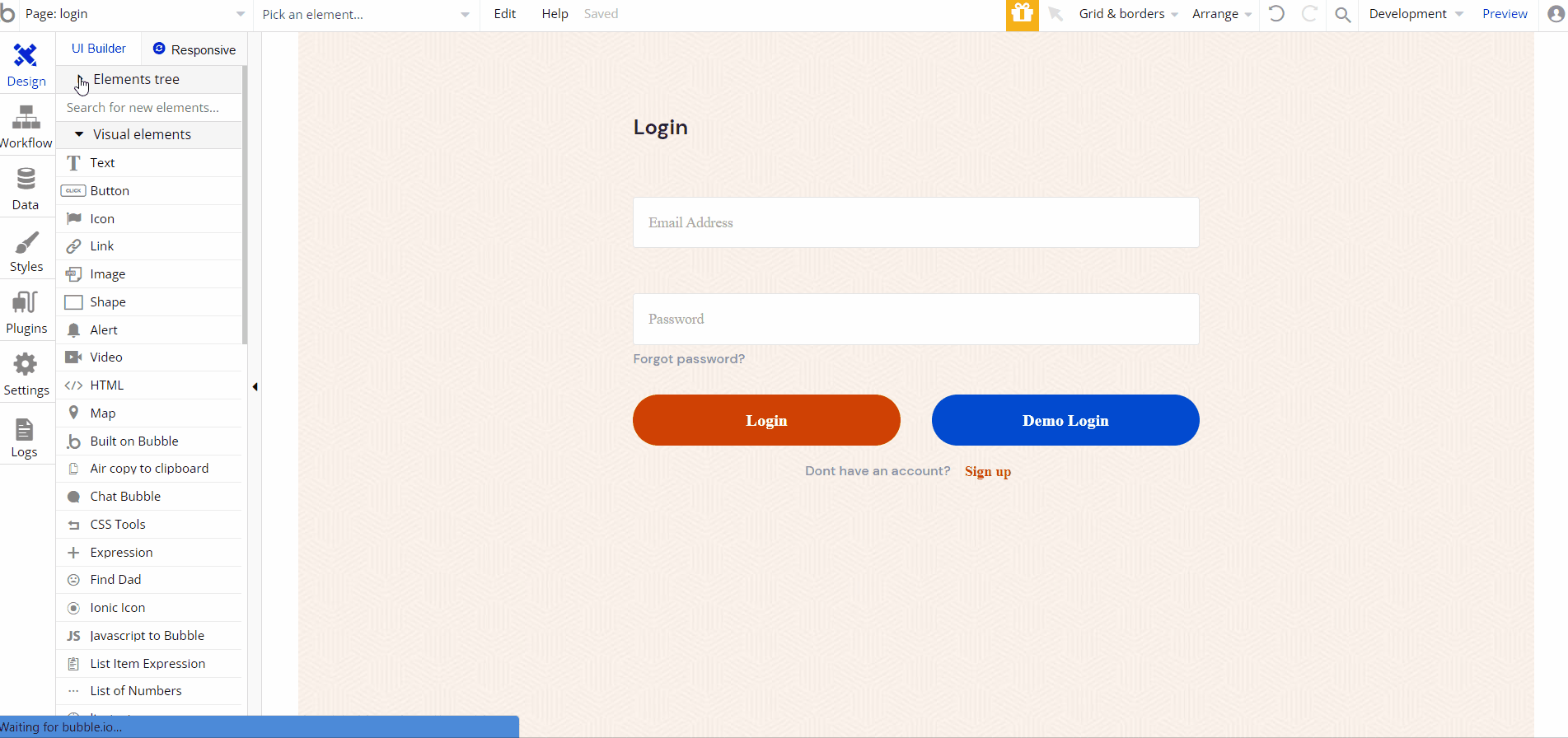This screenshot has width=1568, height=738.
Task: Open the Arrange dropdown
Action: point(1222,14)
